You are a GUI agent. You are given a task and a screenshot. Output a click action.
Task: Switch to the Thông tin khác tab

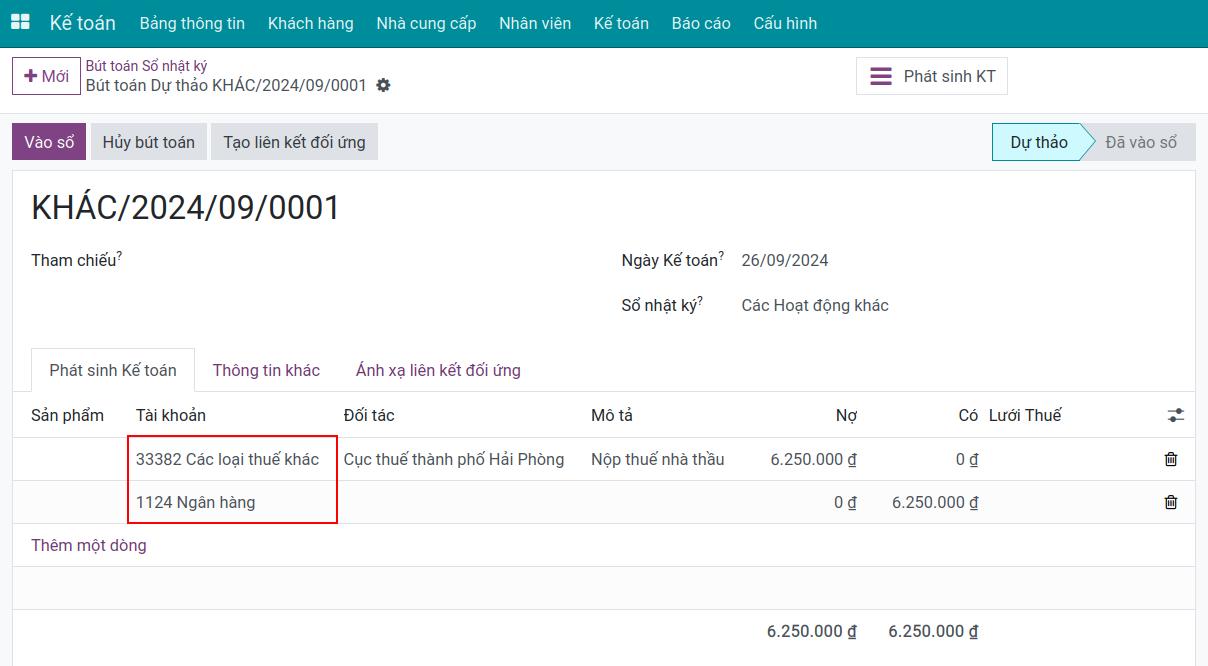click(266, 370)
